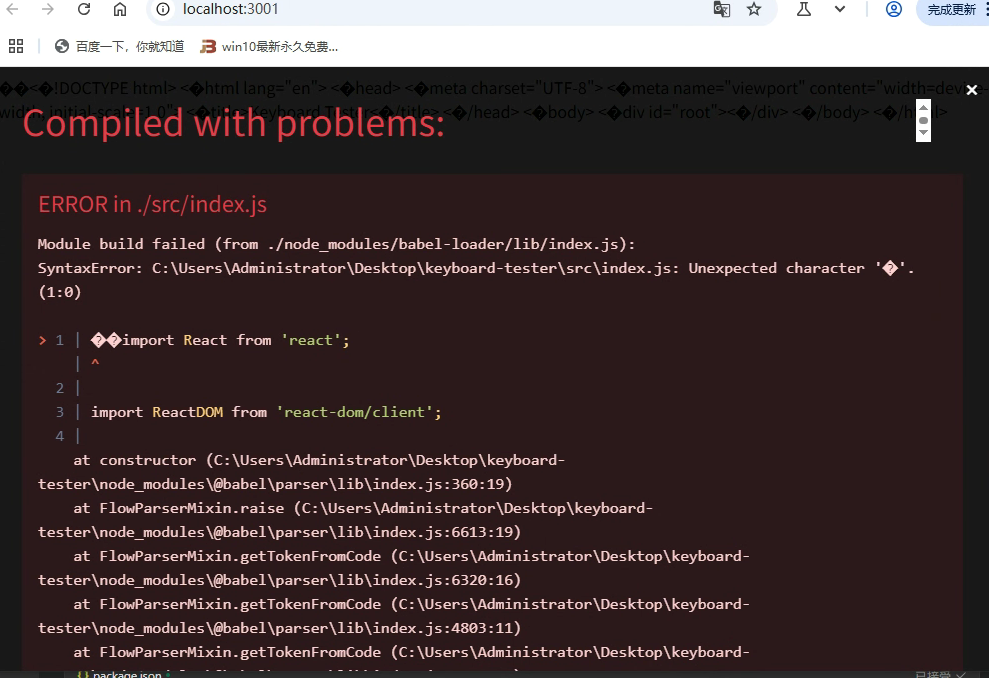Image resolution: width=989 pixels, height=678 pixels.
Task: Open the user profile icon
Action: click(x=893, y=9)
